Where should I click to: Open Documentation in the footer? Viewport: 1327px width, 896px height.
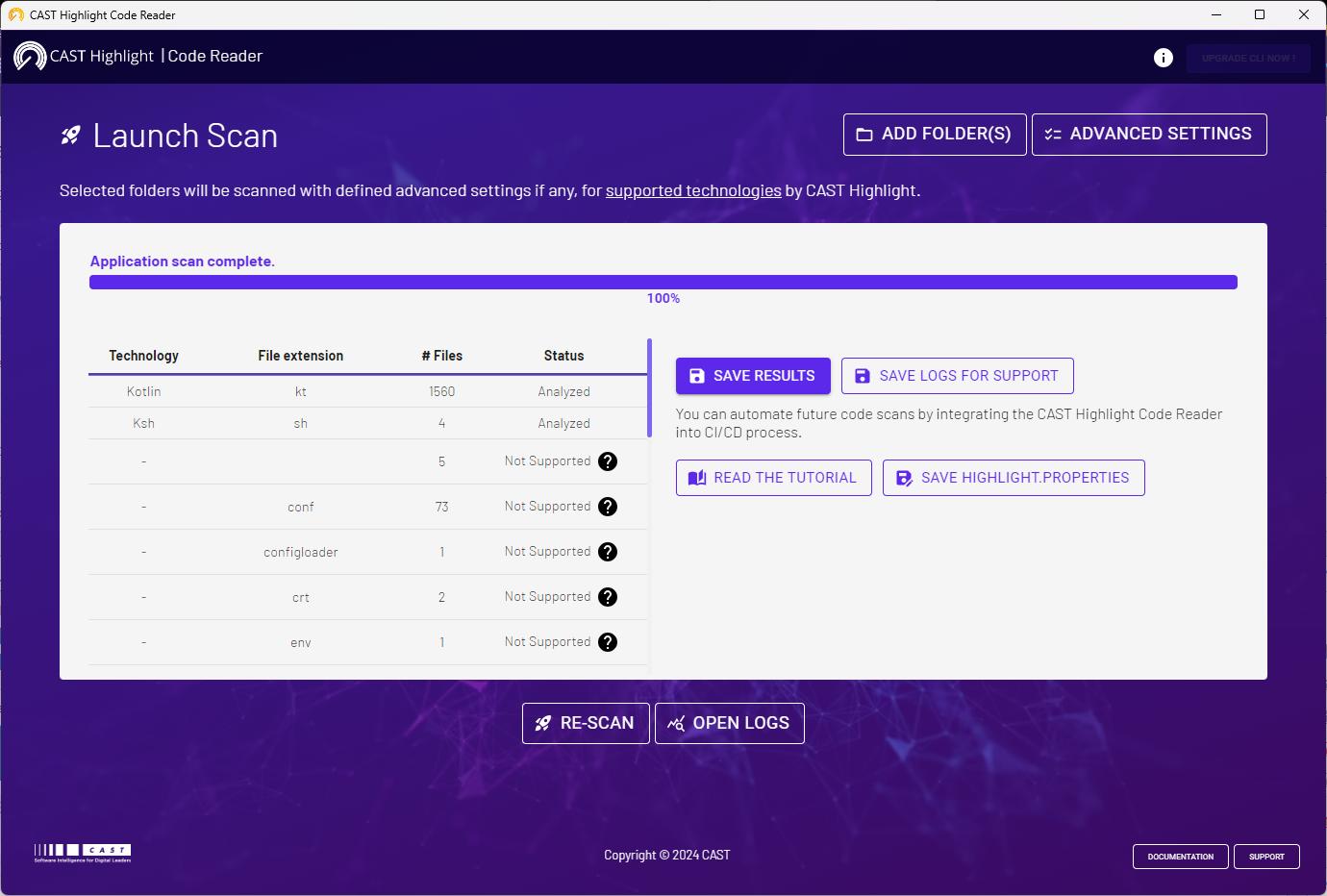[1180, 857]
